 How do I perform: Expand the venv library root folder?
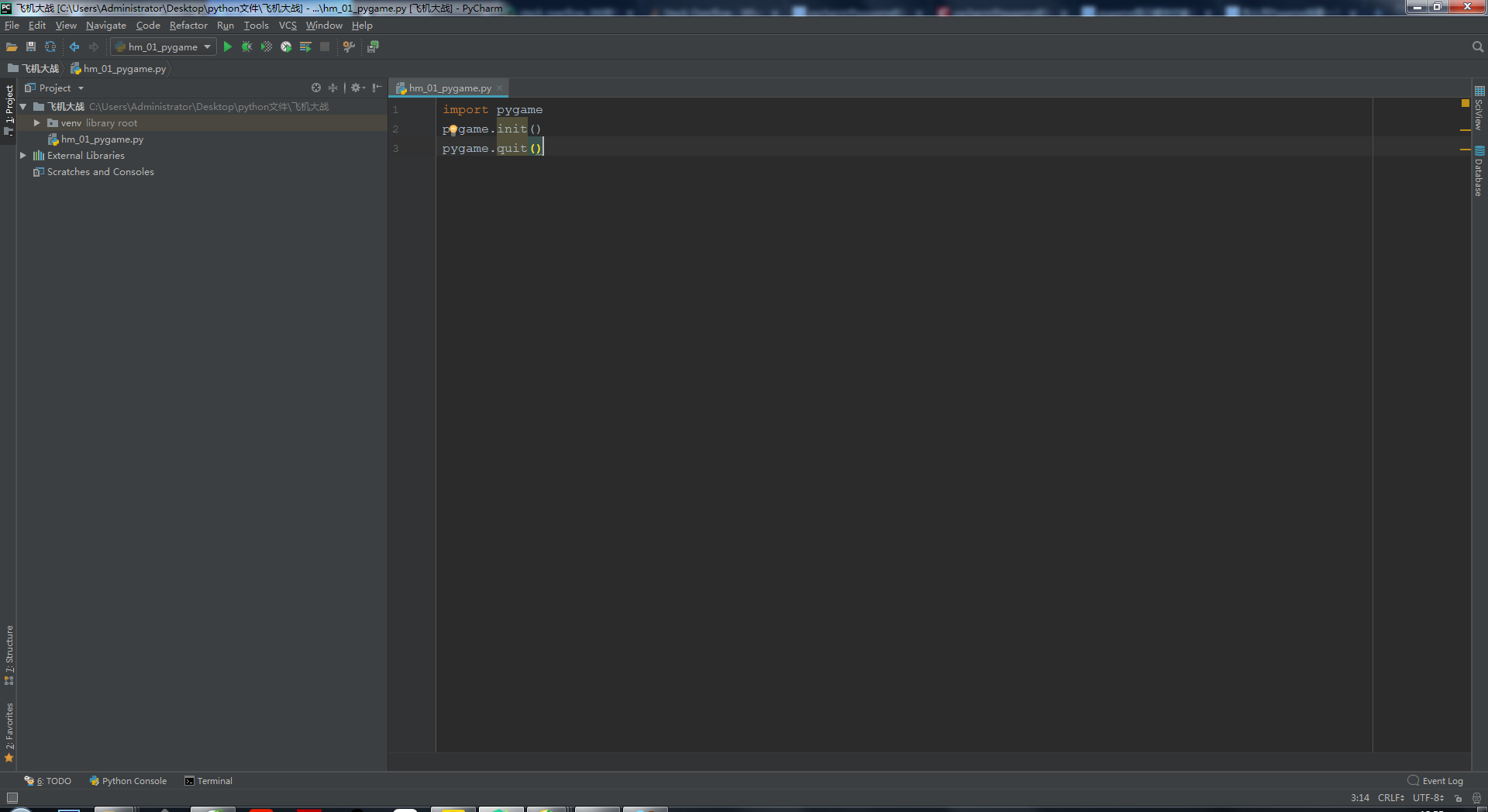click(x=36, y=123)
